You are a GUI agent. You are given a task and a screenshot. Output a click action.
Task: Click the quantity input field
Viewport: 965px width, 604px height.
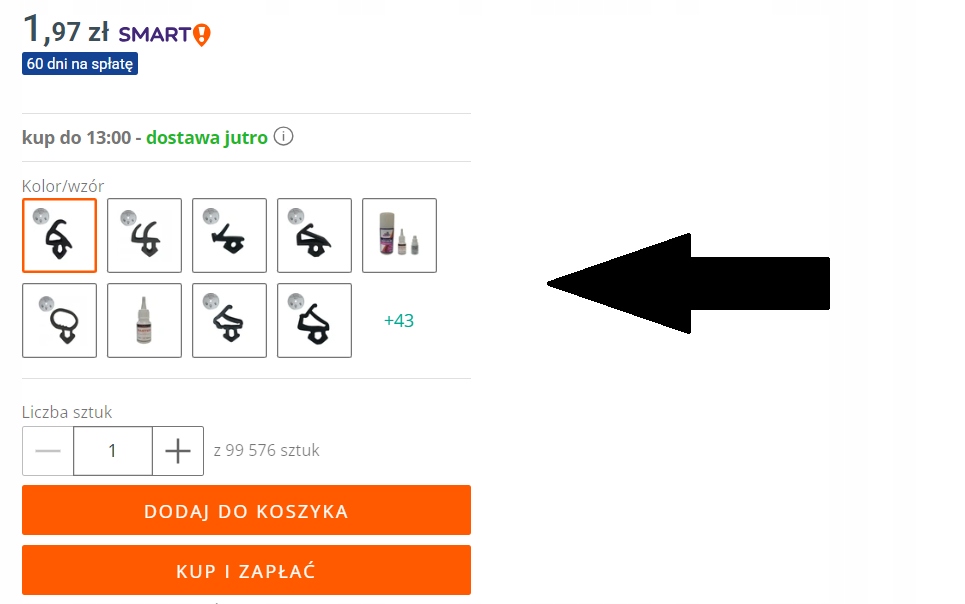(x=112, y=450)
